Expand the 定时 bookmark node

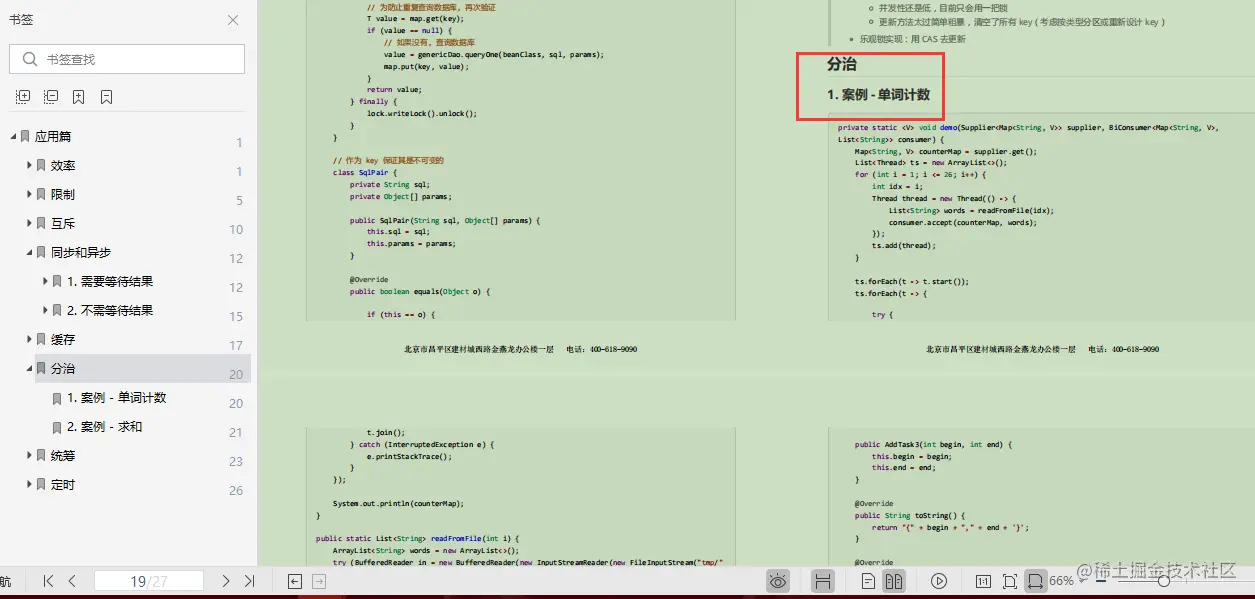coord(30,484)
